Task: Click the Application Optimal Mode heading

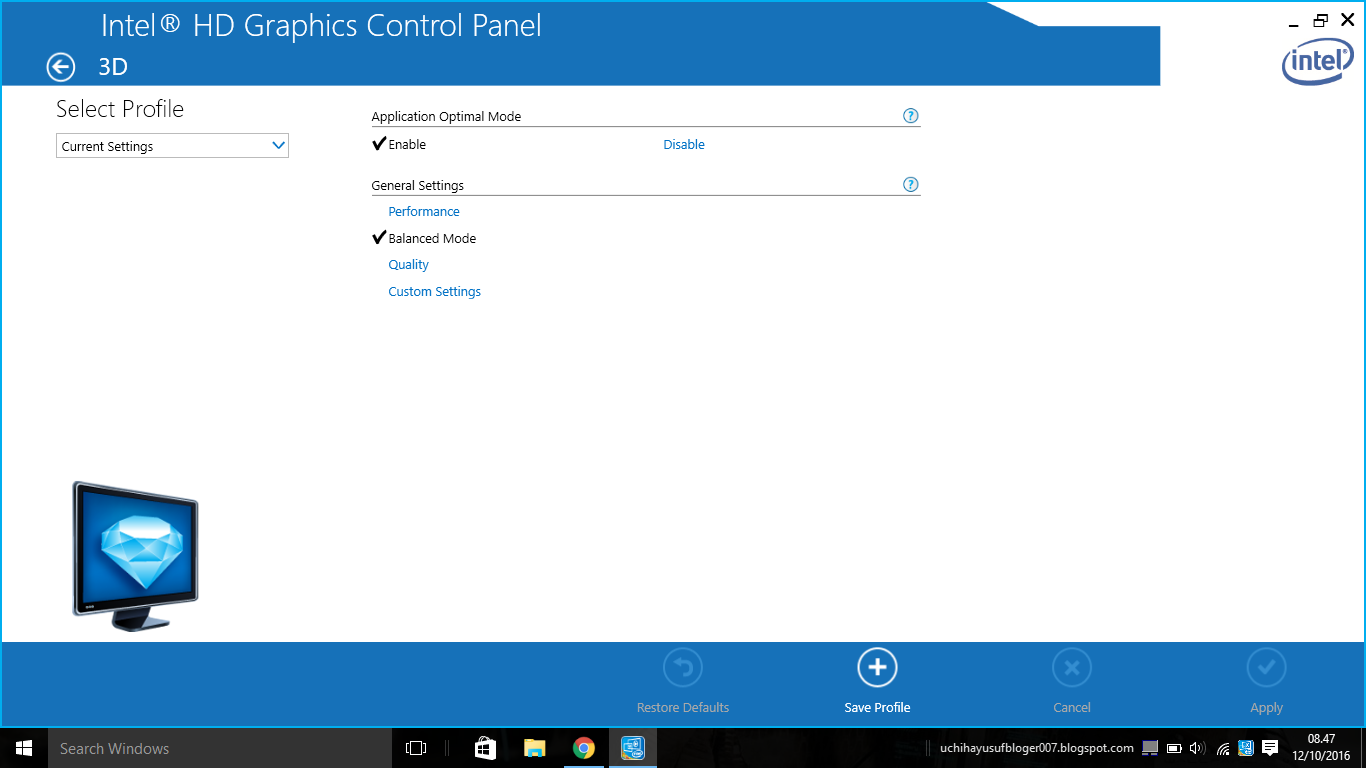Action: coord(446,117)
